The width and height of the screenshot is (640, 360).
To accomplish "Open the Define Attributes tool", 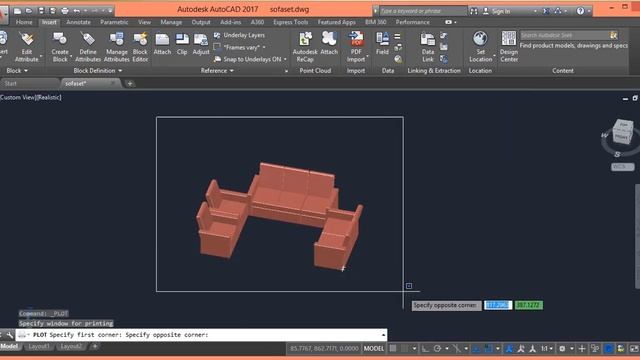I will tap(88, 47).
